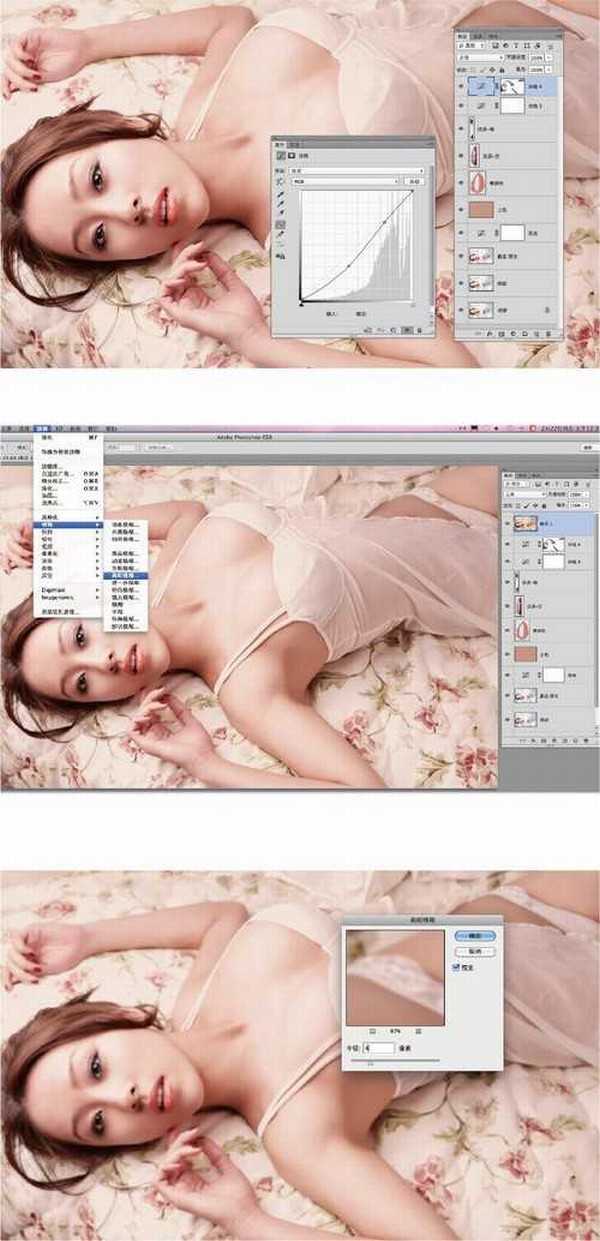Viewport: 600px width, 1241px height.
Task: Click Cancel in the Gaussian Blur dialog
Action: (x=475, y=951)
